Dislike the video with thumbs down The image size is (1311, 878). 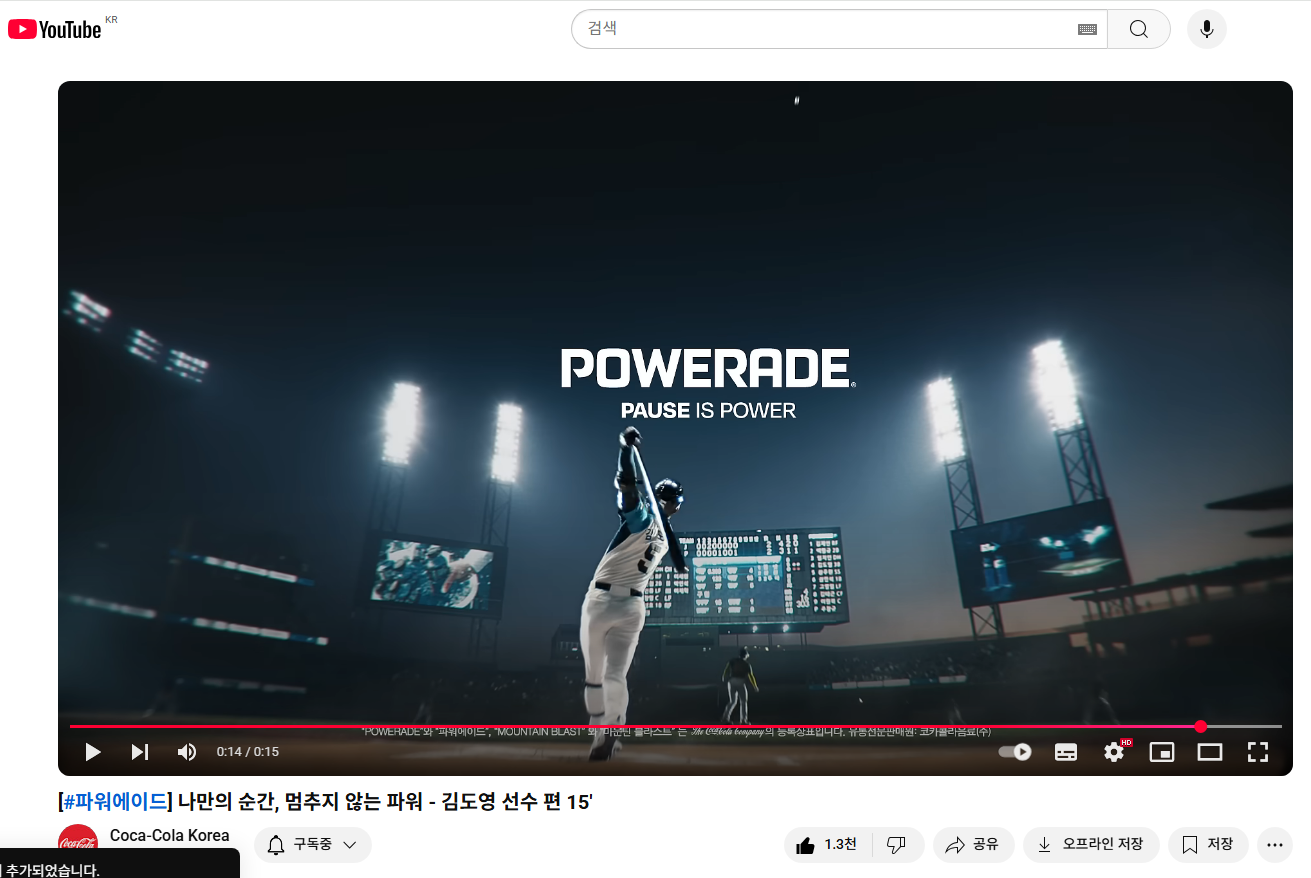tap(897, 845)
